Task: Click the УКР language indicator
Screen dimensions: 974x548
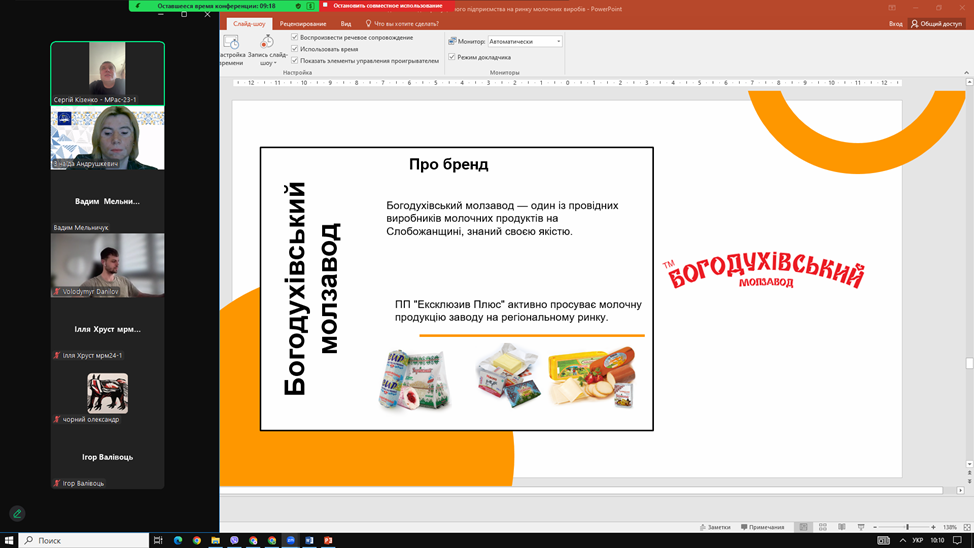Action: 917,540
